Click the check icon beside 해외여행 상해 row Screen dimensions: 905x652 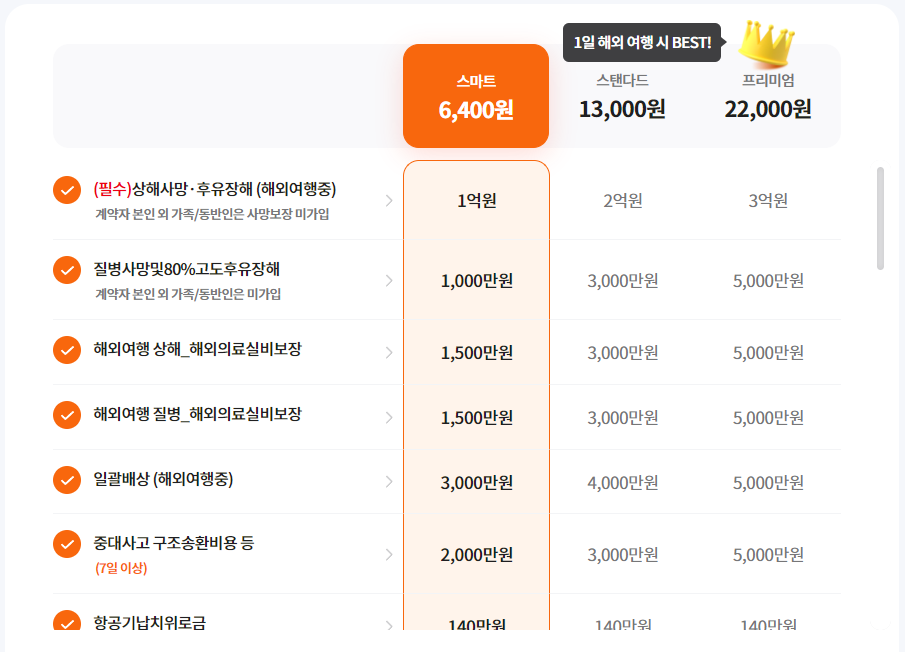point(65,352)
